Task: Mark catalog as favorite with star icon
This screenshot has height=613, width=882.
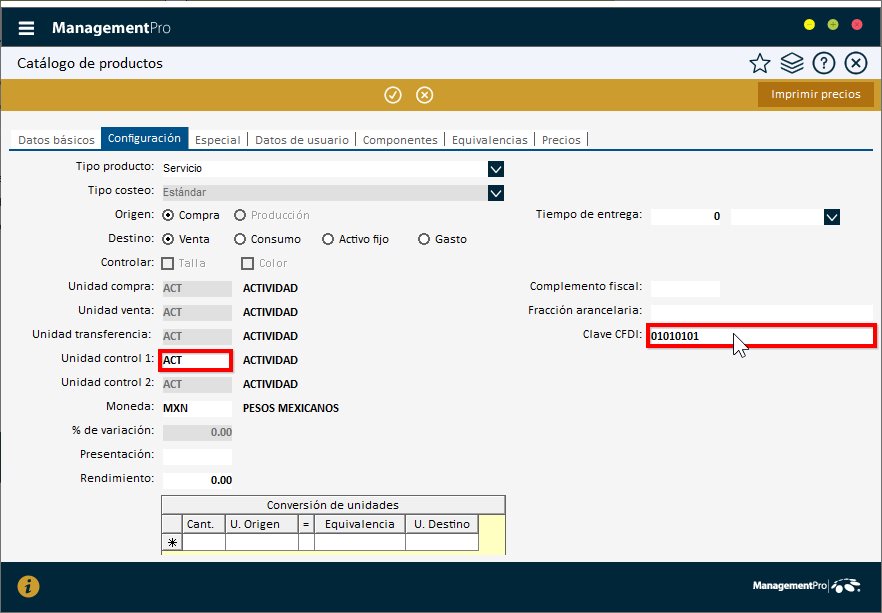Action: 759,63
